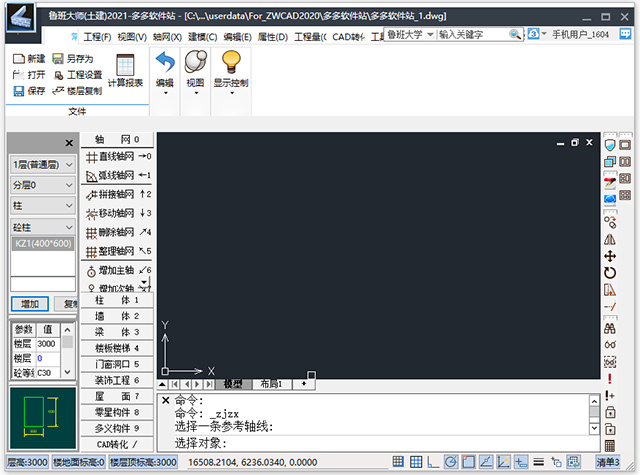
Task: Select the 删除轴网 delete grid tool
Action: 117,232
